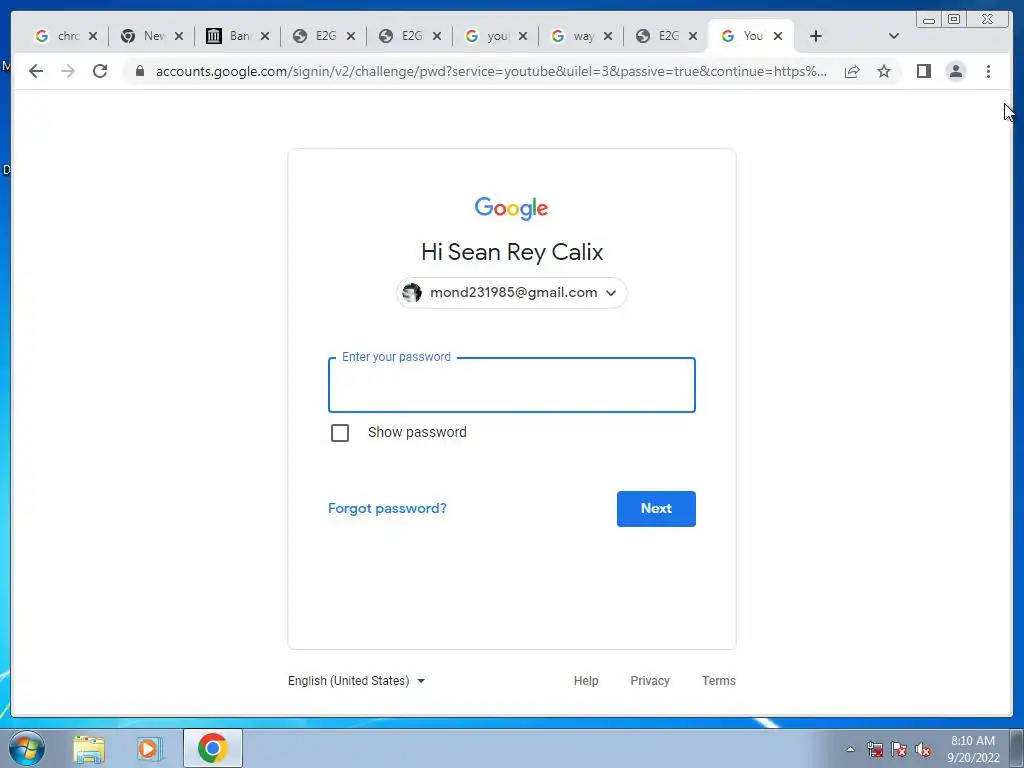Open the network status tray icon
Screen dimensions: 1024x768
pos(875,749)
